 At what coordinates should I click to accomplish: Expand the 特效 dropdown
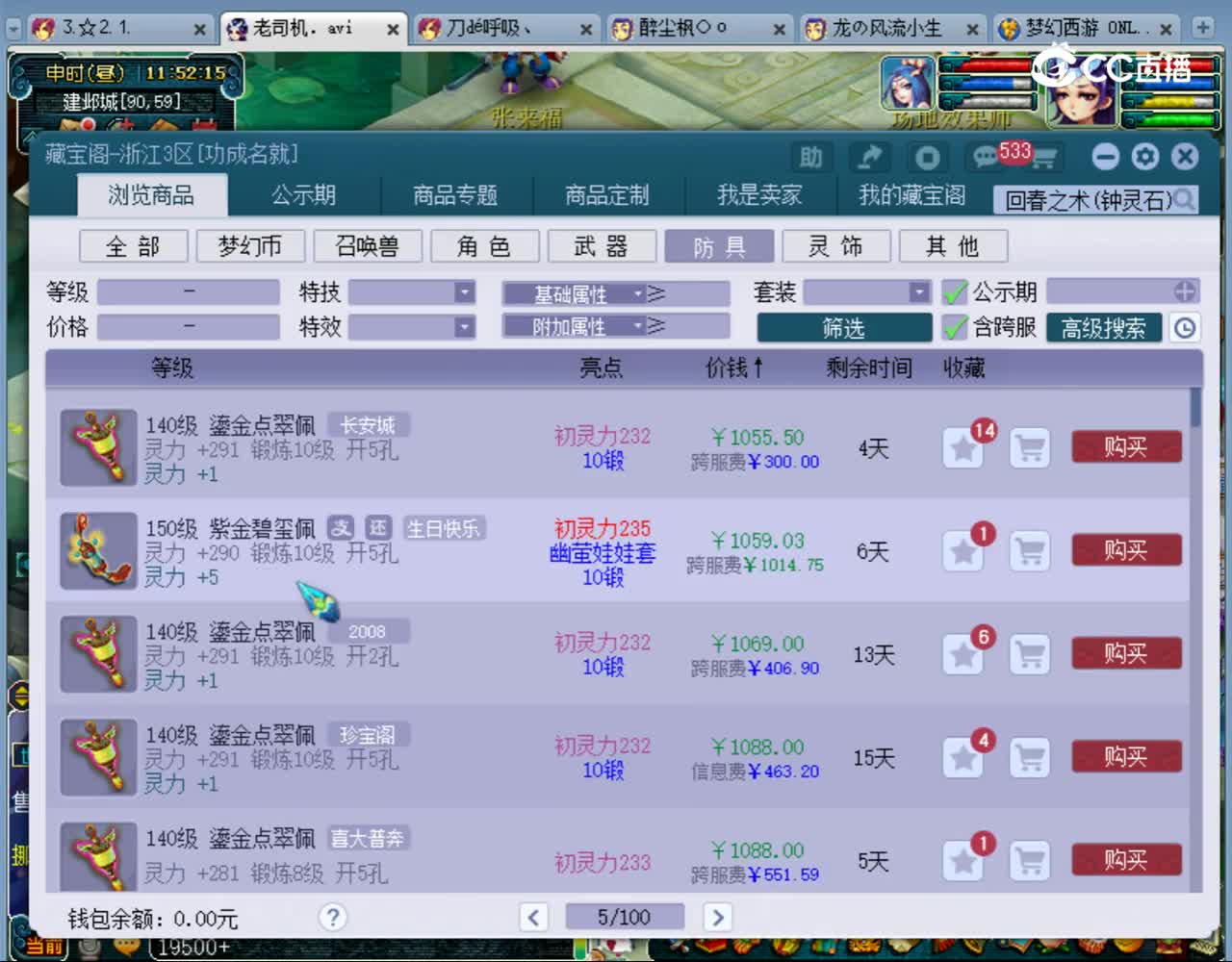click(464, 328)
